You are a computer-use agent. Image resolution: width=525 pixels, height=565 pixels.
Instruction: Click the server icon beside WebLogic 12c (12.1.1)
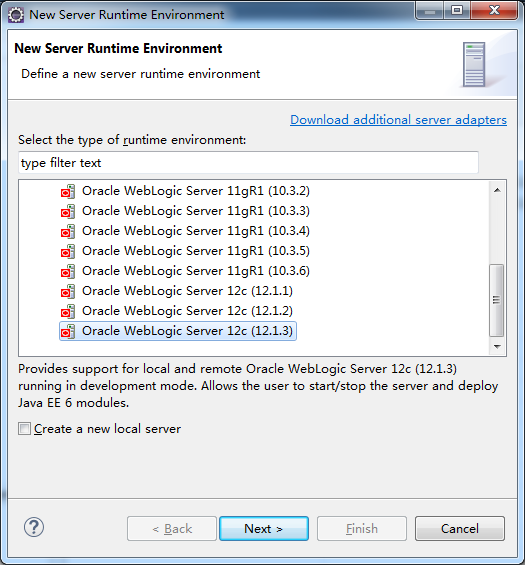click(x=68, y=292)
